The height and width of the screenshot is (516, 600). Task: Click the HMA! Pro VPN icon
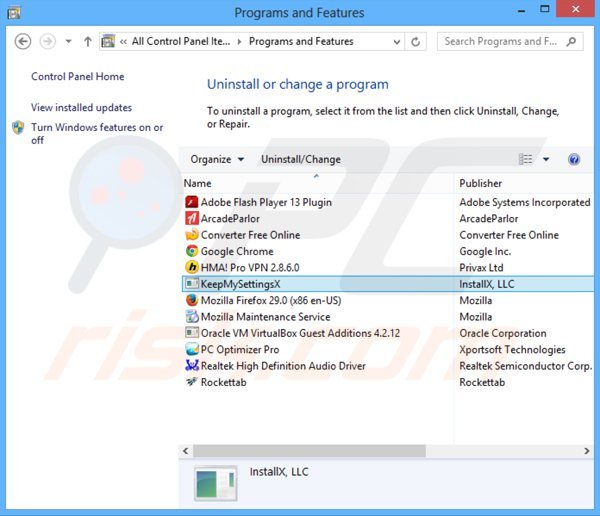pos(192,267)
